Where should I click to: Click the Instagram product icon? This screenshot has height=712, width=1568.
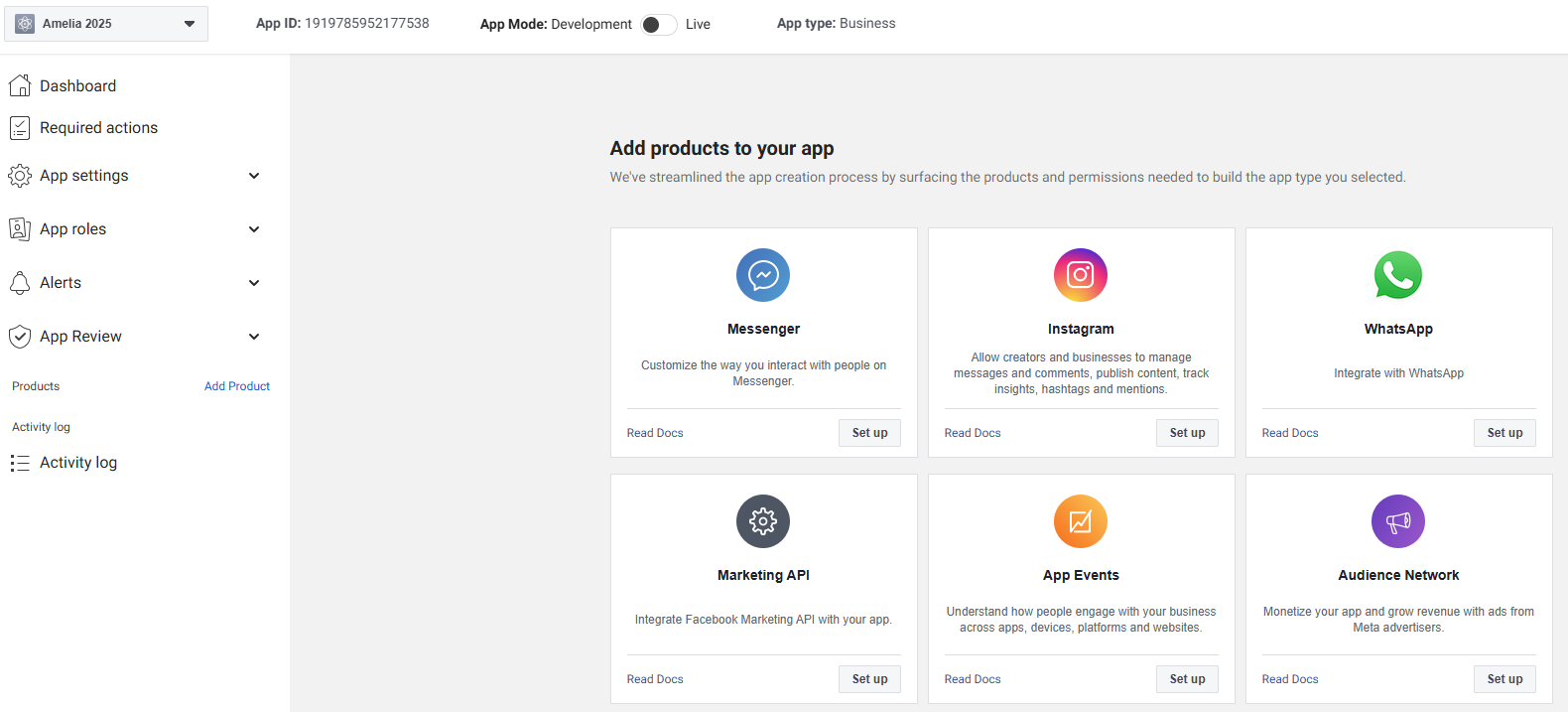(1081, 275)
